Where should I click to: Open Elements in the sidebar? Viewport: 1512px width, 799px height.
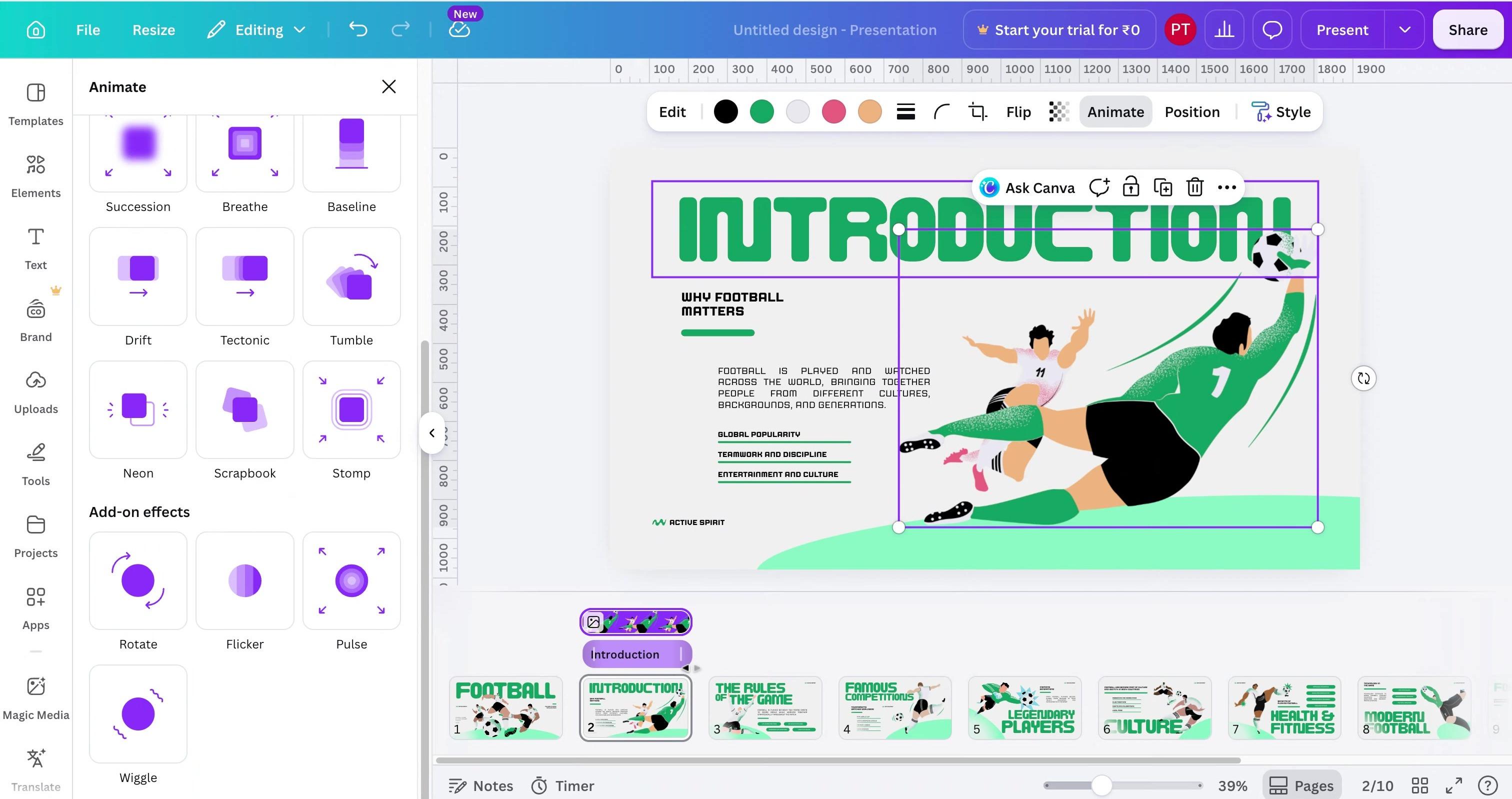pos(36,176)
